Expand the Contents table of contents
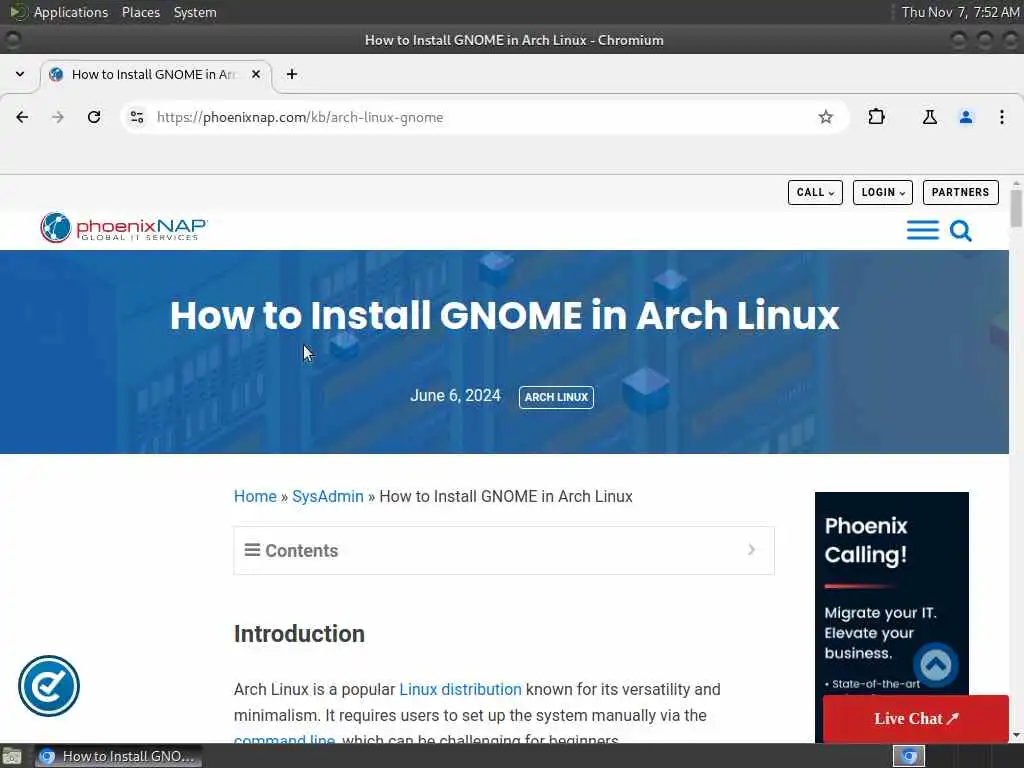The width and height of the screenshot is (1024, 768). click(x=504, y=551)
